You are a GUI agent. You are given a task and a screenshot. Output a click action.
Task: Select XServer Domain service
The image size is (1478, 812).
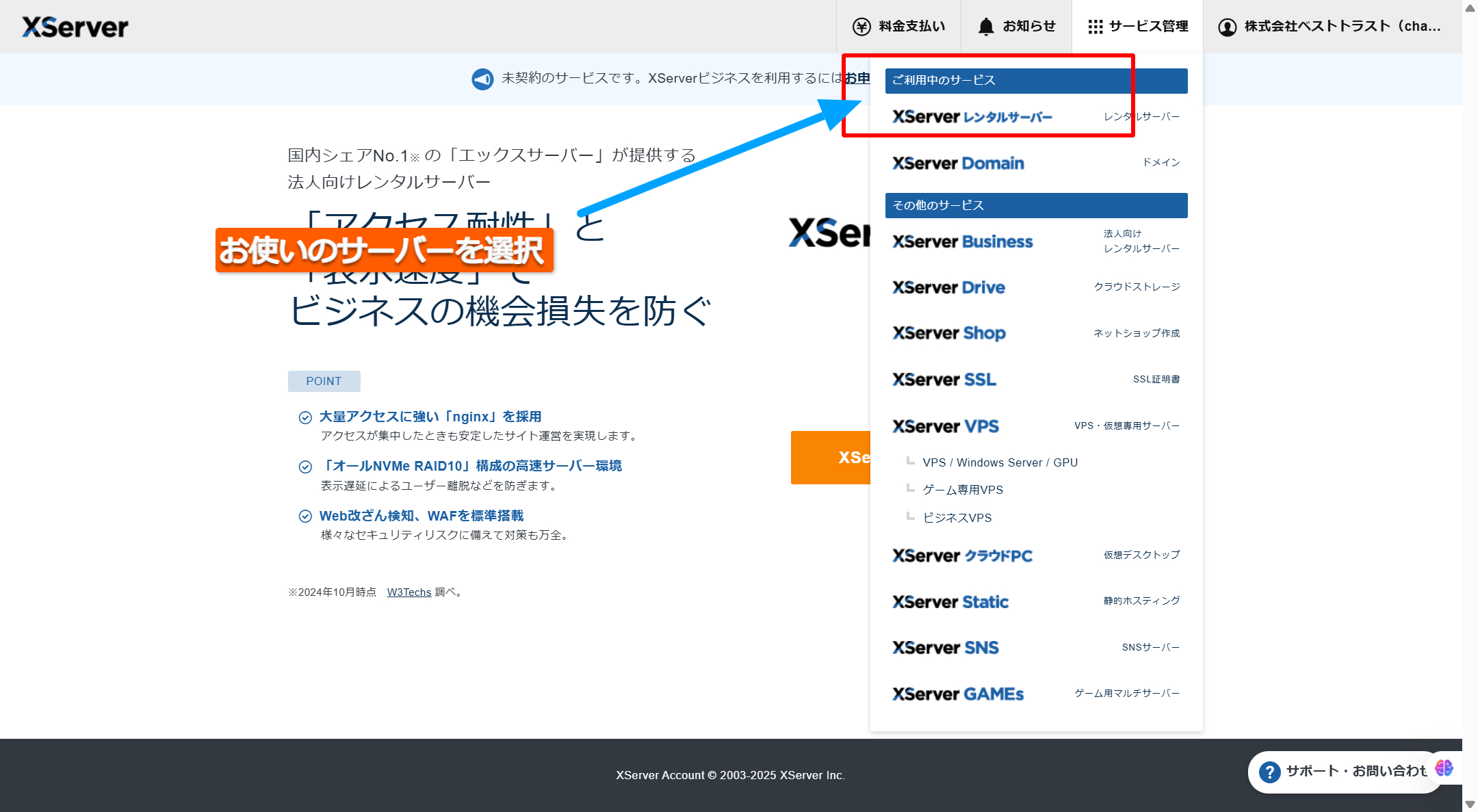[x=1036, y=163]
